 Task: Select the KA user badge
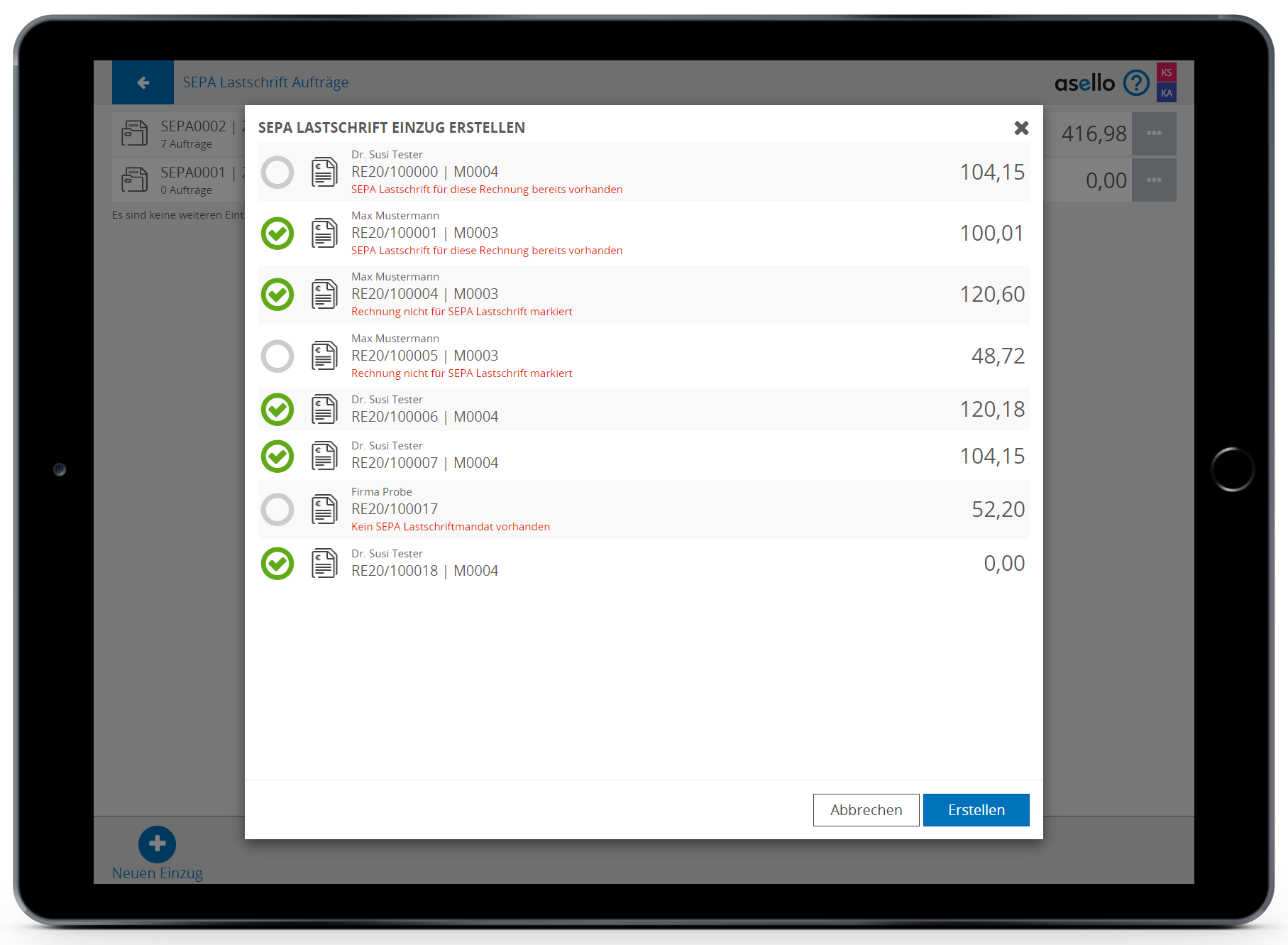(x=1166, y=93)
